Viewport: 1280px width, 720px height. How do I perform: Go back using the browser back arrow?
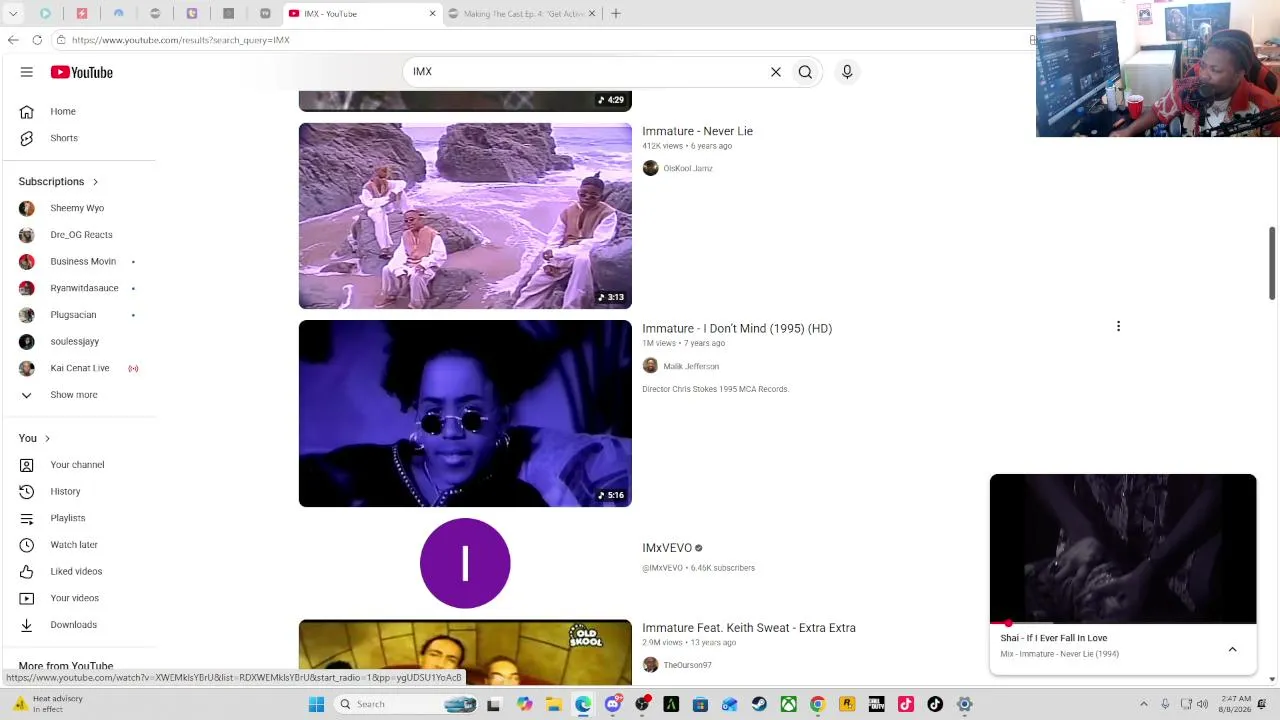point(13,40)
